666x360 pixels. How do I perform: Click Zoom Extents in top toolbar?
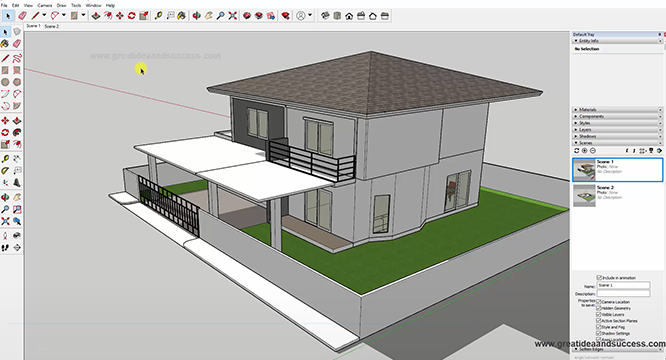coord(232,16)
